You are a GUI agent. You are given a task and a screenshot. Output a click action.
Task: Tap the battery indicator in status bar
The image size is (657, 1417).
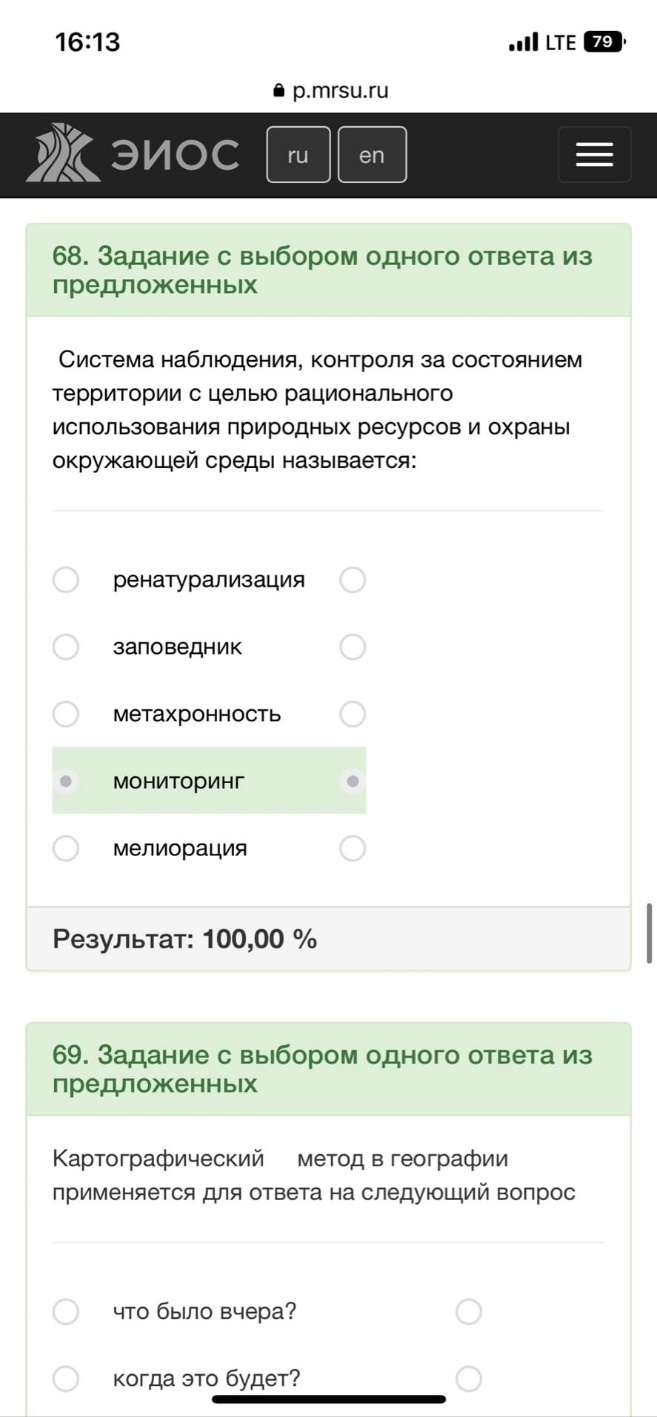(x=604, y=42)
